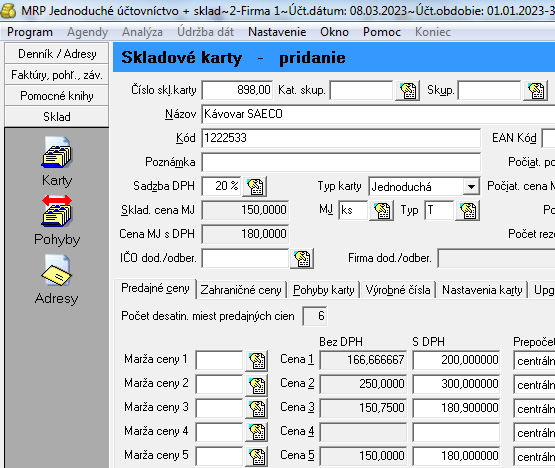
Task: Click Cena 1 S DPH field 200,000000
Action: 456,360
